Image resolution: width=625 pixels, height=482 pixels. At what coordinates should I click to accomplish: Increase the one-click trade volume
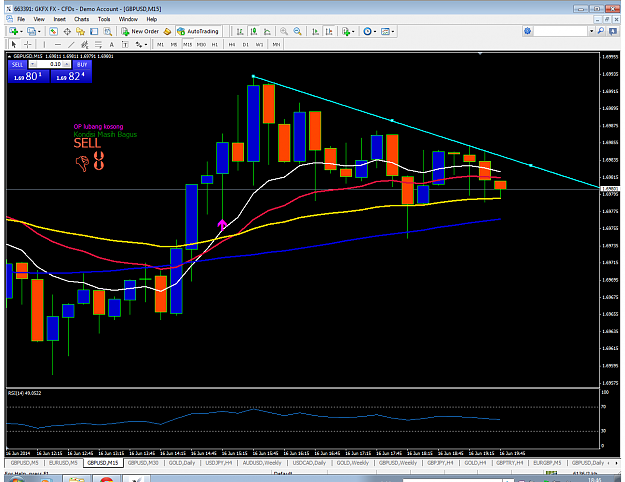(66, 64)
